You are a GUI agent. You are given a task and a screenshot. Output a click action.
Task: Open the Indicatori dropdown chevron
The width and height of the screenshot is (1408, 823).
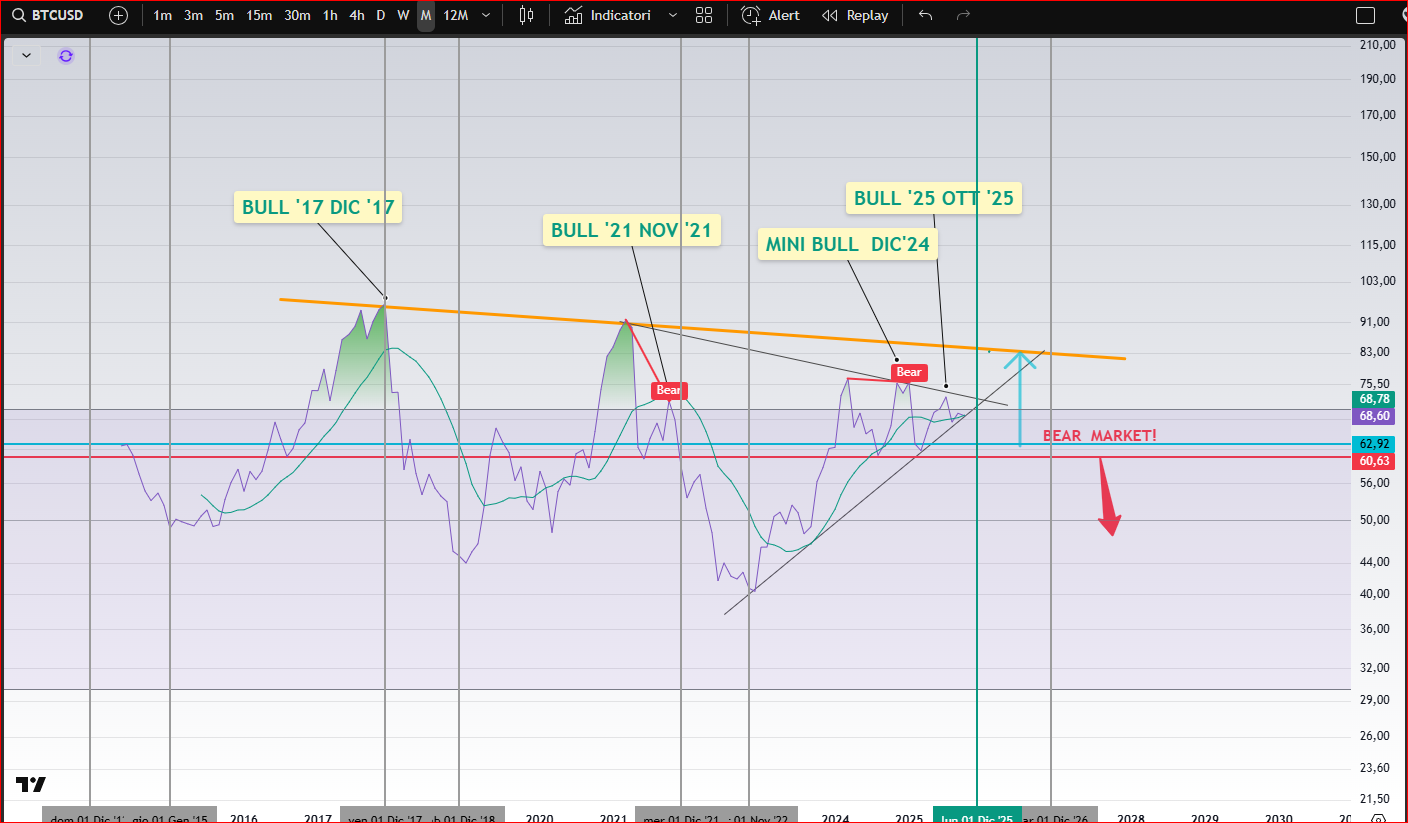(672, 15)
